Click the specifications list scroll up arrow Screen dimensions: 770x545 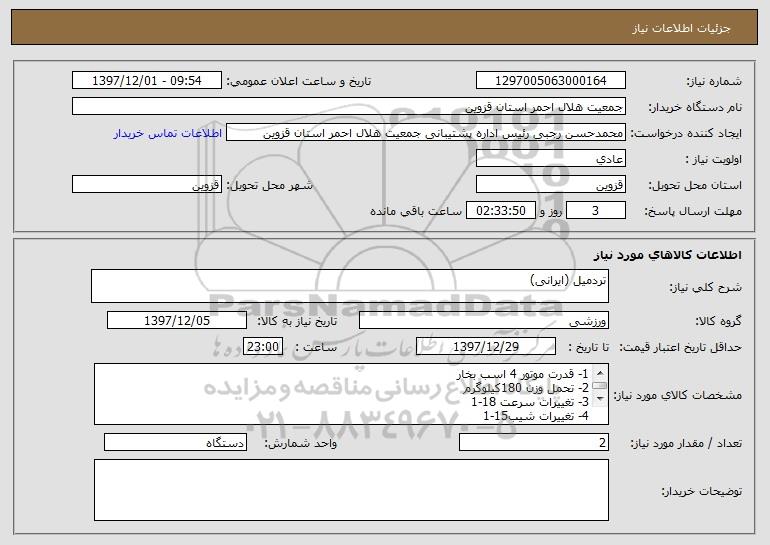pyautogui.click(x=600, y=374)
